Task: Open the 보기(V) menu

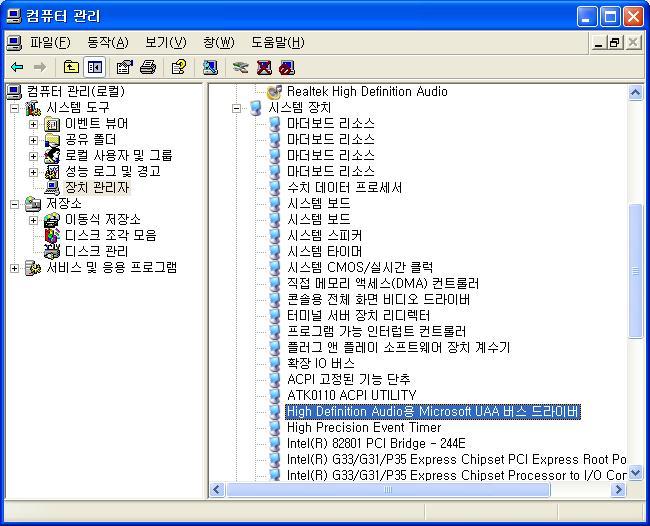Action: (x=166, y=42)
